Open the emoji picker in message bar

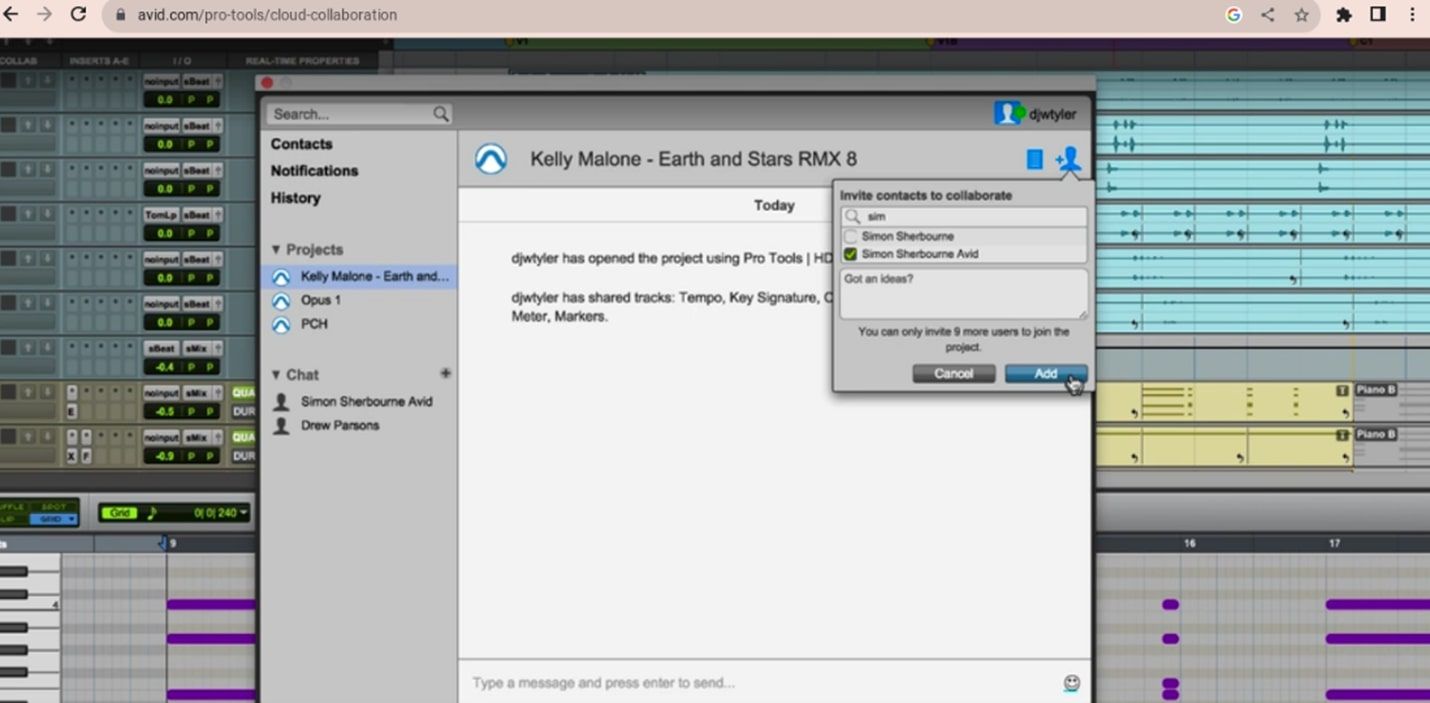(1071, 683)
